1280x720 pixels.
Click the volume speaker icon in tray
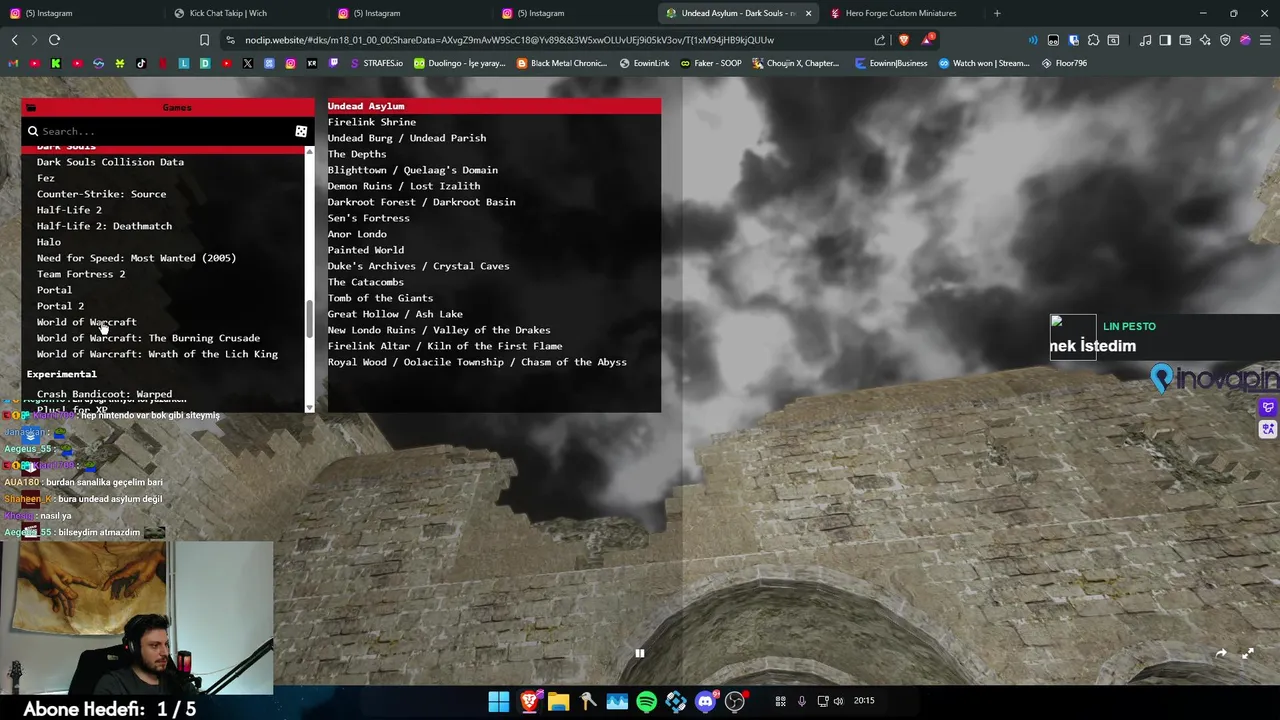pos(838,701)
